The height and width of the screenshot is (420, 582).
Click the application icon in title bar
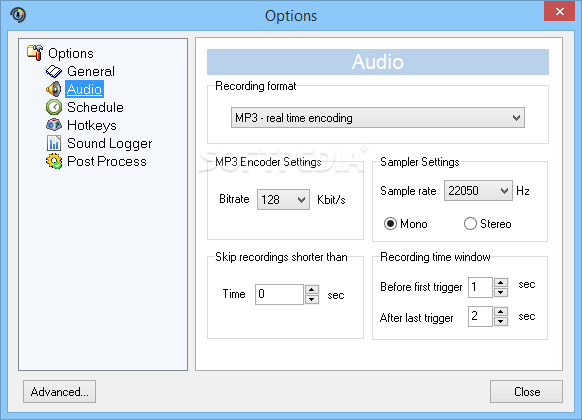point(18,15)
